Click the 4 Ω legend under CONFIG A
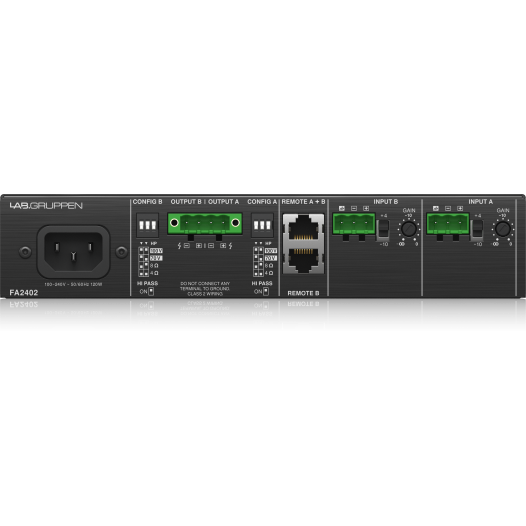The height and width of the screenshot is (526, 526). (269, 273)
